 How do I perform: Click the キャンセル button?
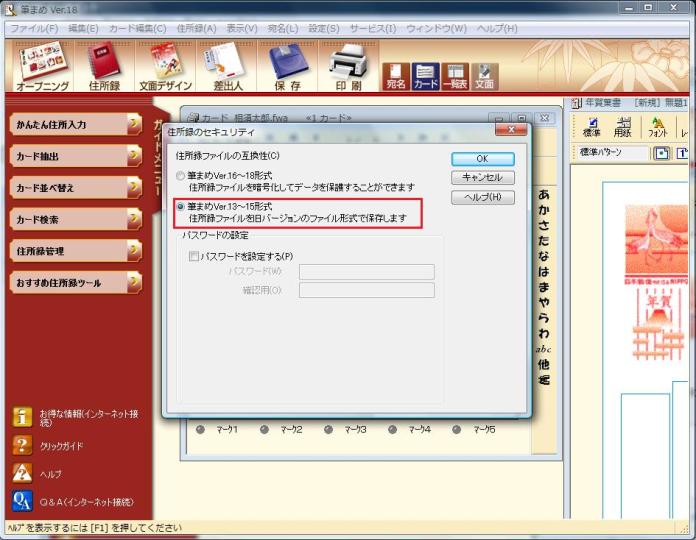pyautogui.click(x=483, y=178)
